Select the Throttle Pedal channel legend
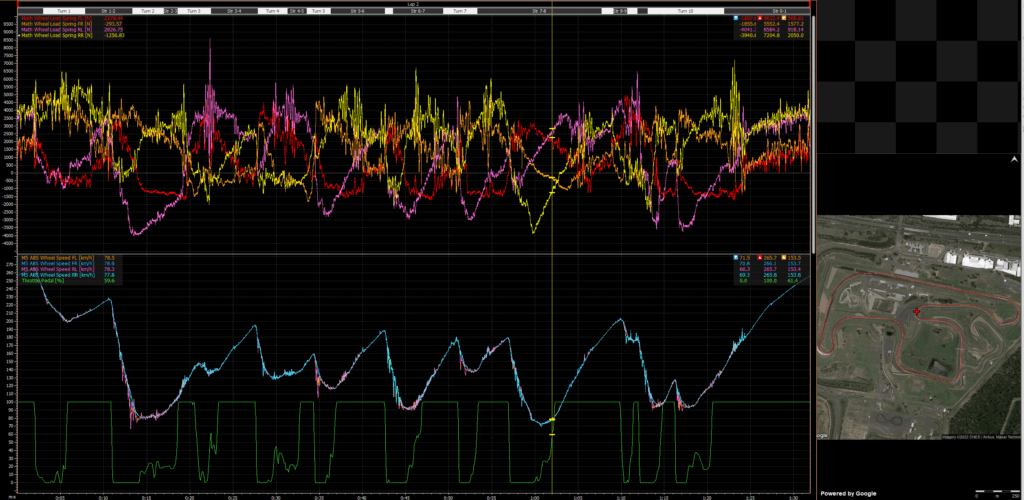The image size is (1024, 500). click(41, 281)
